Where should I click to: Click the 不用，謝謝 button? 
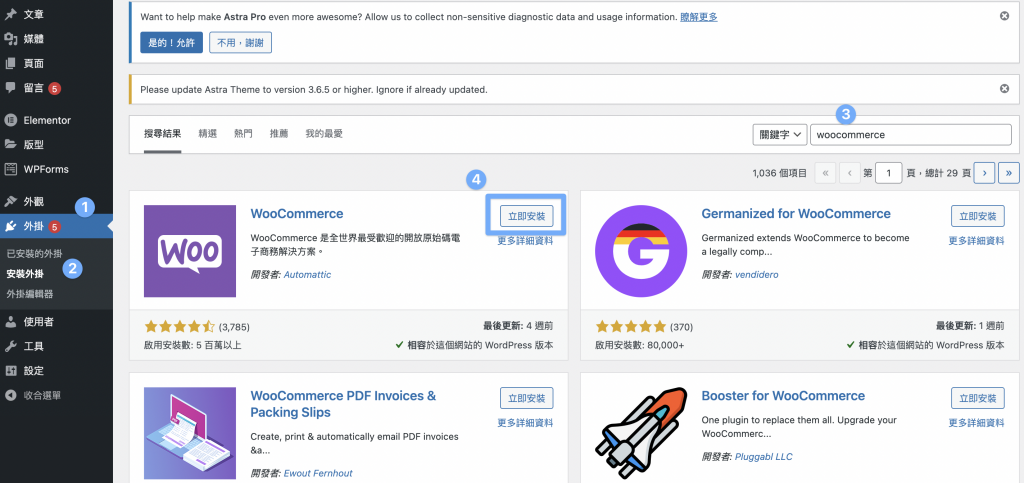click(x=240, y=43)
